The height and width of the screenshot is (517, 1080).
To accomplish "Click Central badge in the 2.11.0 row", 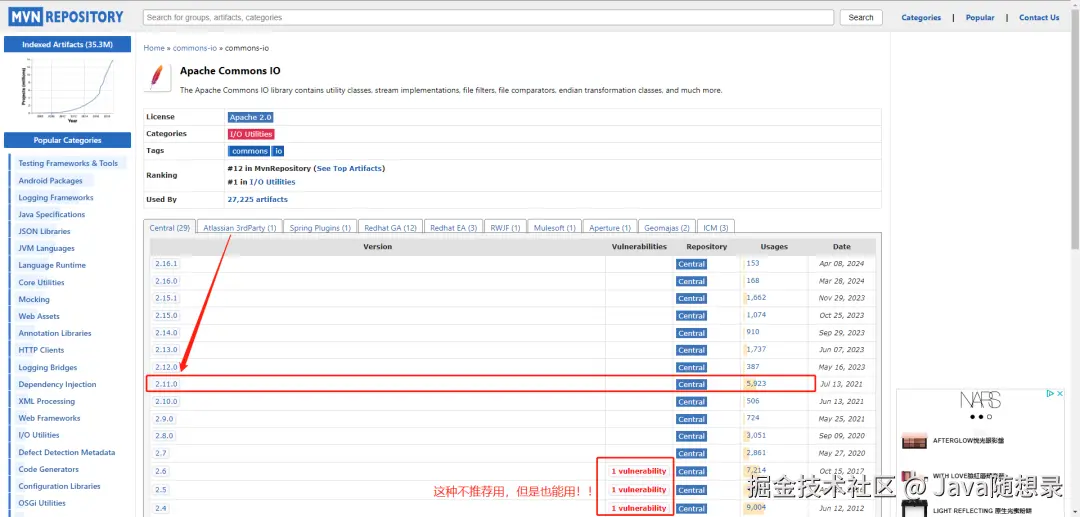I will (x=691, y=385).
